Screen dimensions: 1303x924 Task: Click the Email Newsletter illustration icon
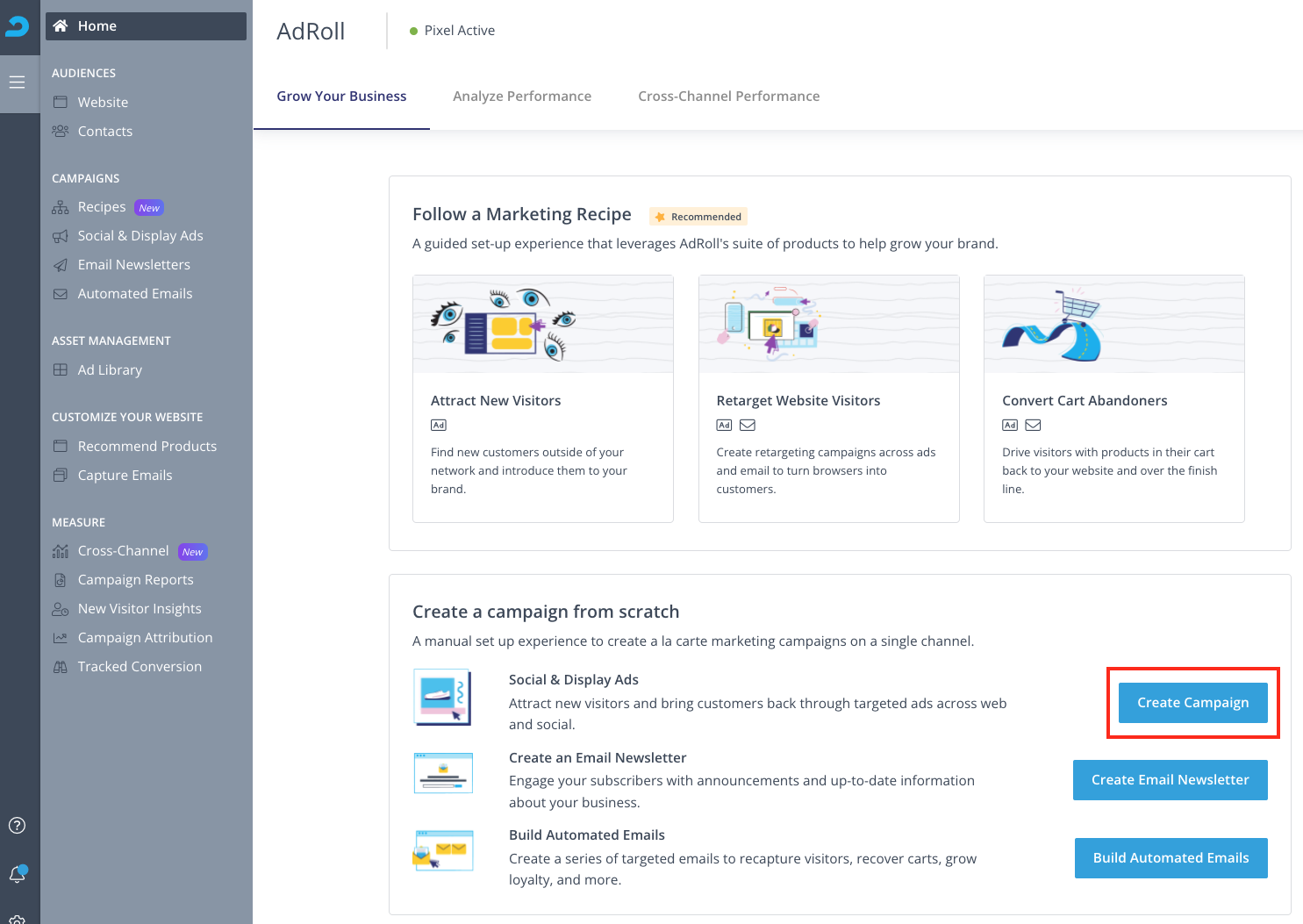[x=443, y=773]
